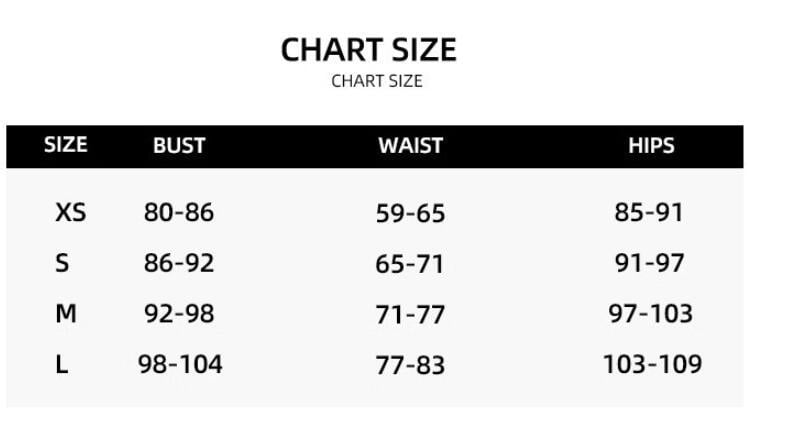
Task: Select the 77-83 waist measurement
Action: [x=410, y=365]
